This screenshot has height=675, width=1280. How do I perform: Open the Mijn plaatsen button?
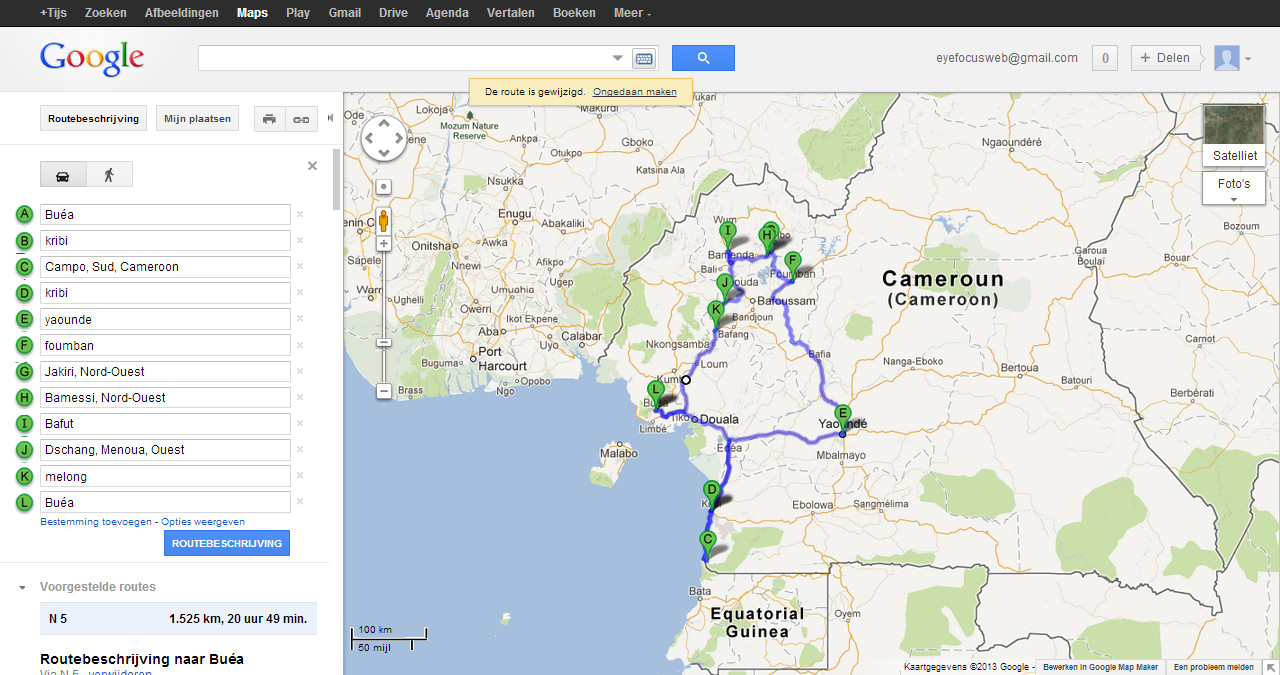(x=198, y=118)
